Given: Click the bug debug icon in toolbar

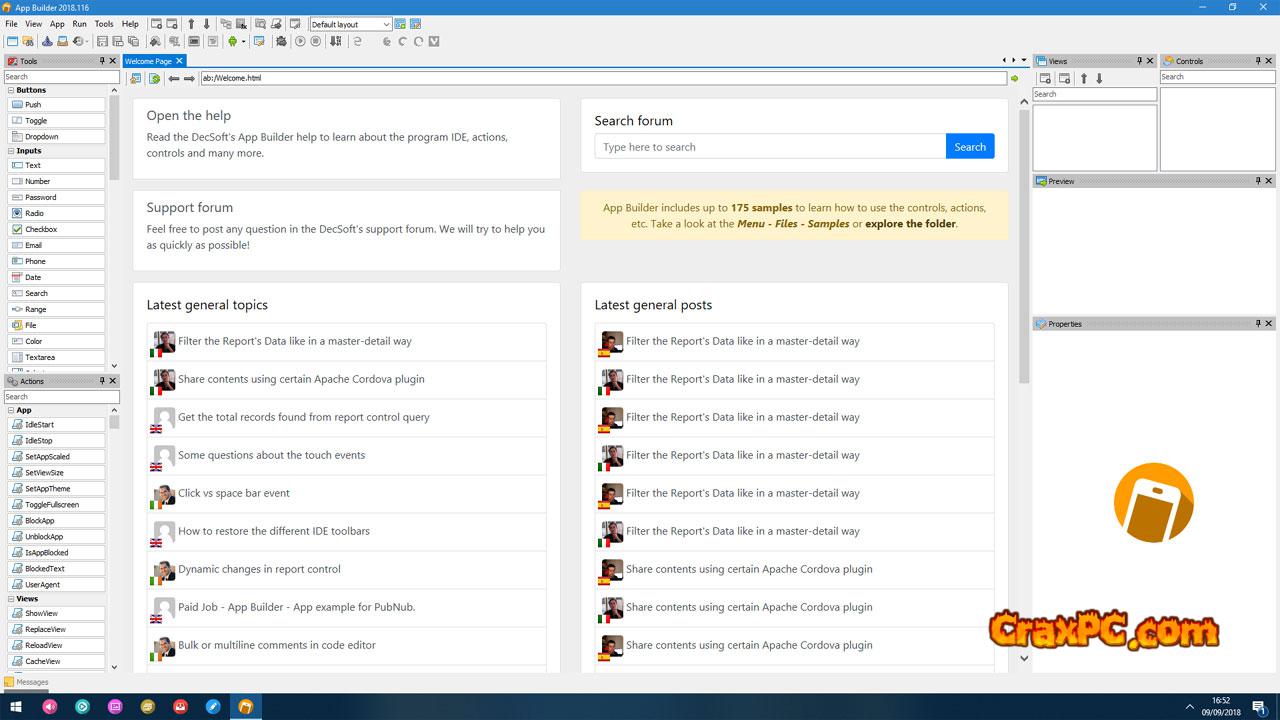Looking at the screenshot, I should pos(281,42).
